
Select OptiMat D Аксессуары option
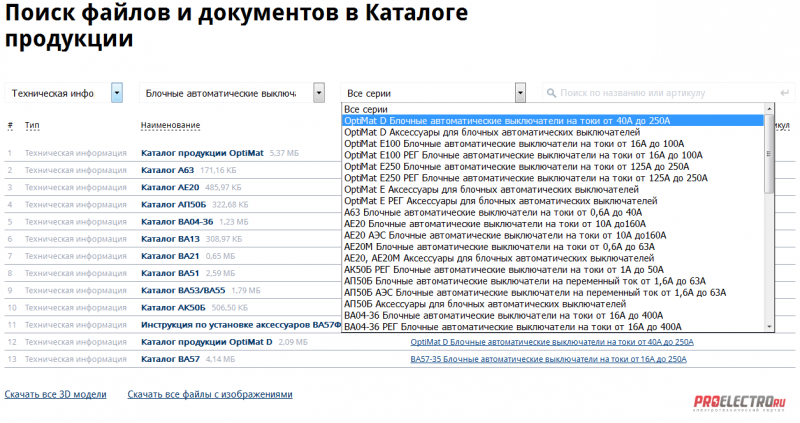pos(553,132)
